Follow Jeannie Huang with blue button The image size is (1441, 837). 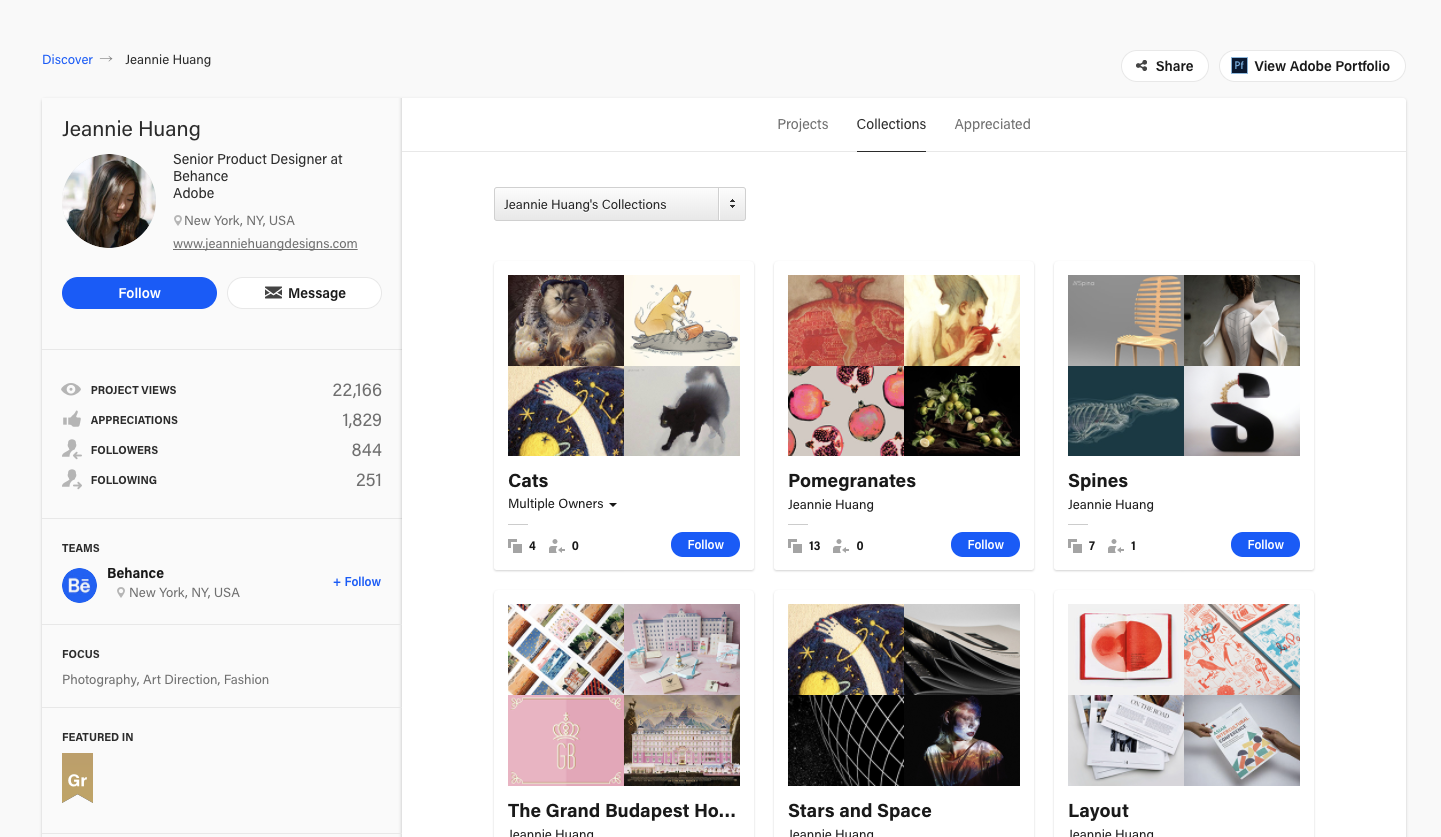click(139, 293)
